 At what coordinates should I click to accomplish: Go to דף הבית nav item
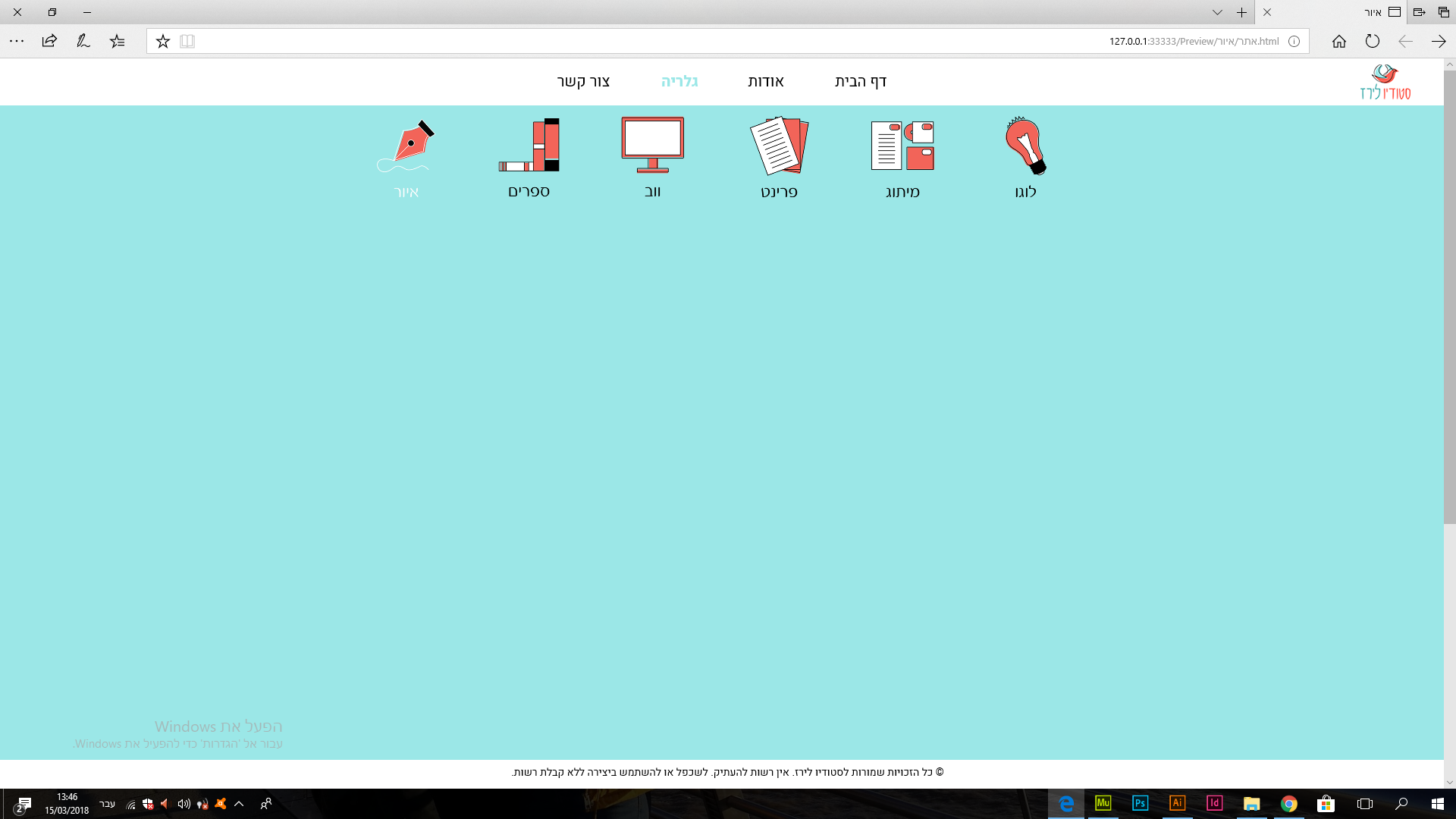click(x=861, y=81)
